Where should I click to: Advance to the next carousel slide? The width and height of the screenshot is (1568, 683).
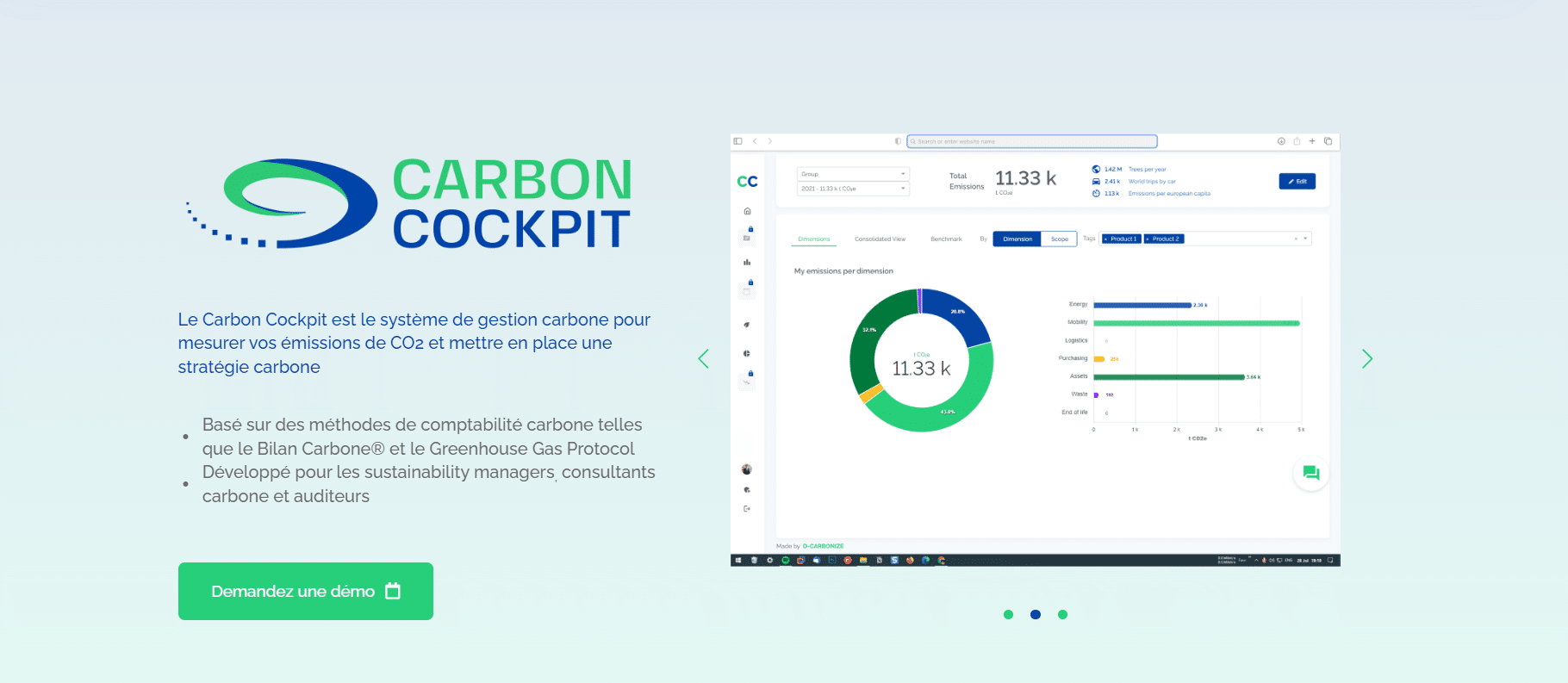(x=1367, y=359)
